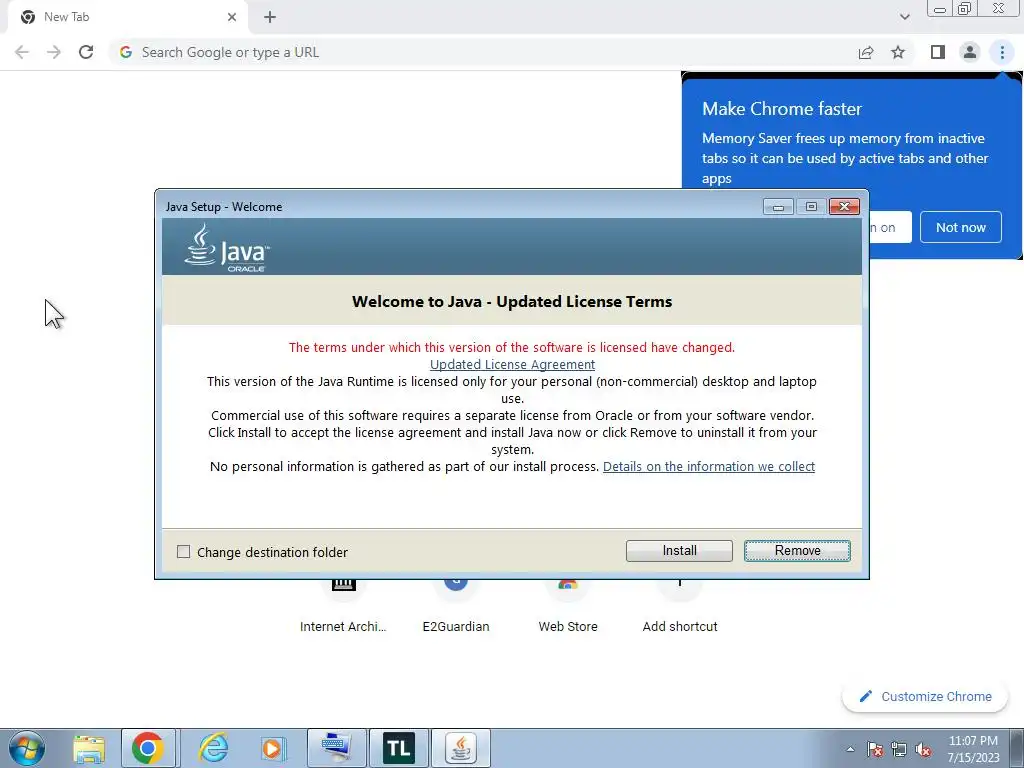Open the Updated License Agreement link

click(x=512, y=364)
